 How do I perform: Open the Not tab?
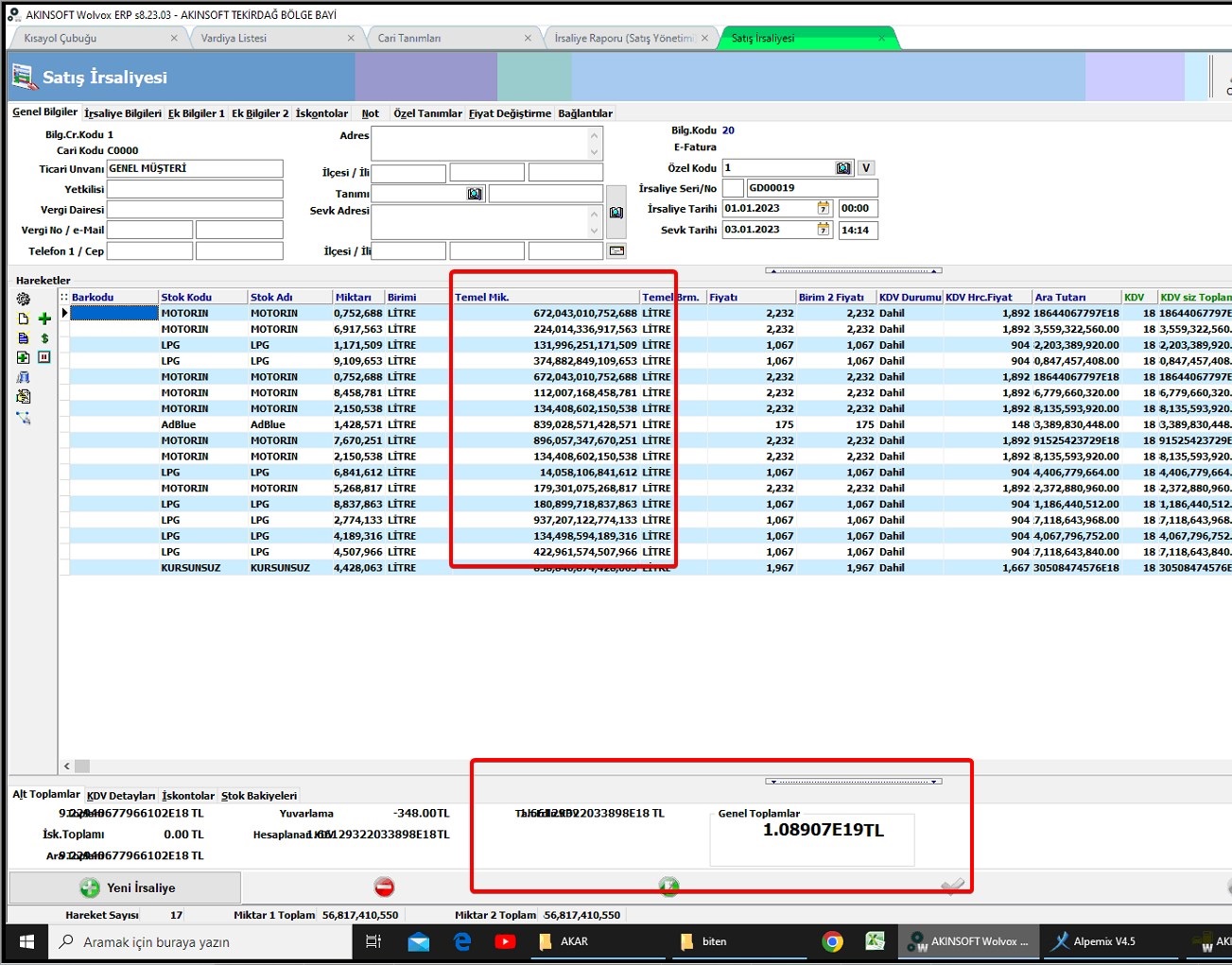pyautogui.click(x=371, y=113)
